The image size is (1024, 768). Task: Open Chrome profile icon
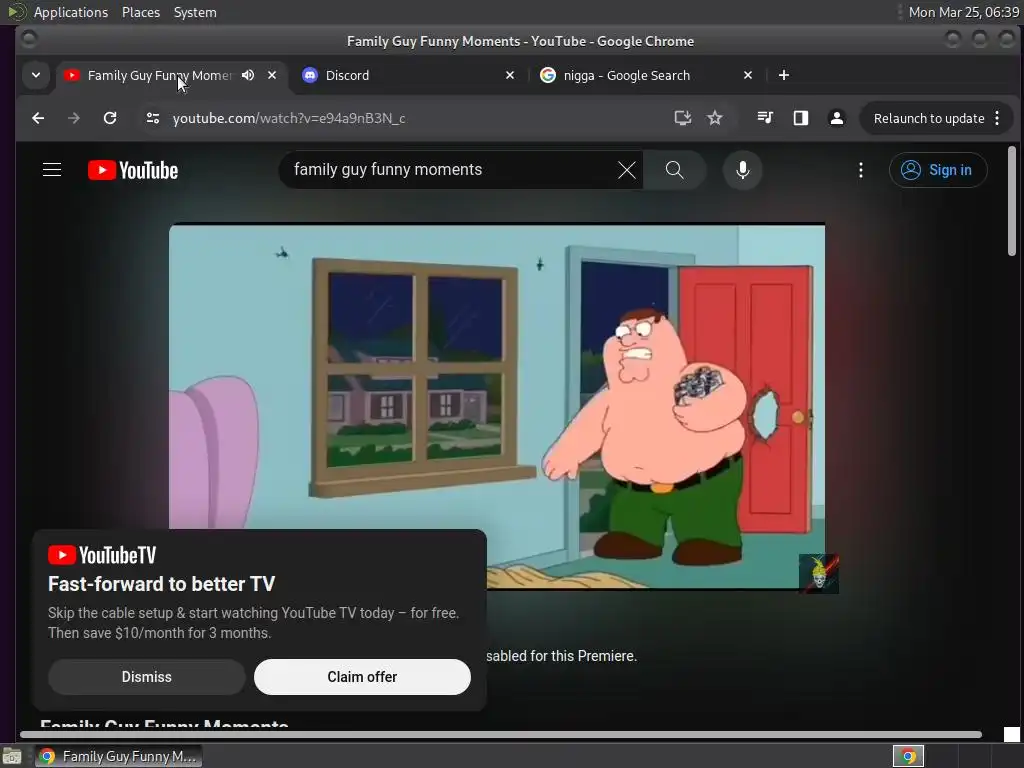(x=837, y=118)
